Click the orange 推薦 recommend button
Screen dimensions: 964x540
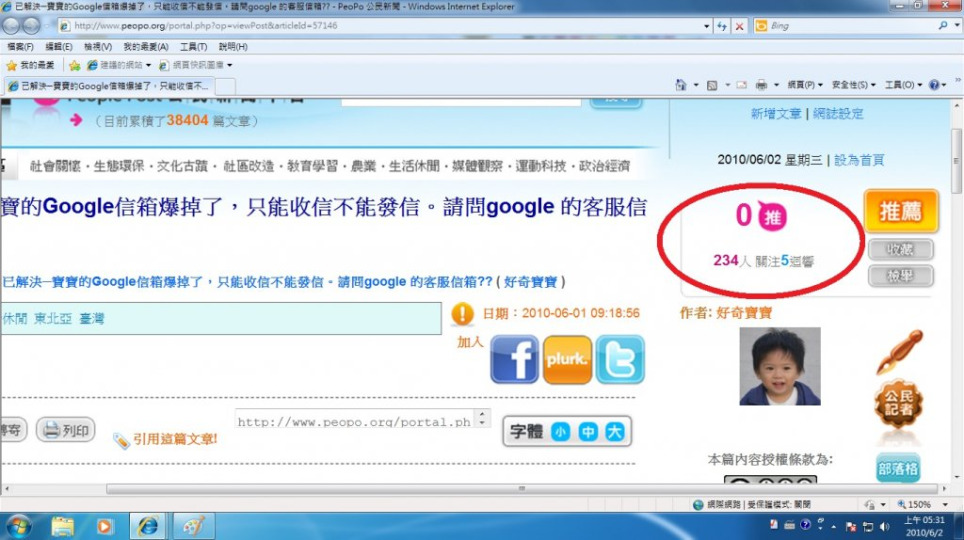click(900, 211)
